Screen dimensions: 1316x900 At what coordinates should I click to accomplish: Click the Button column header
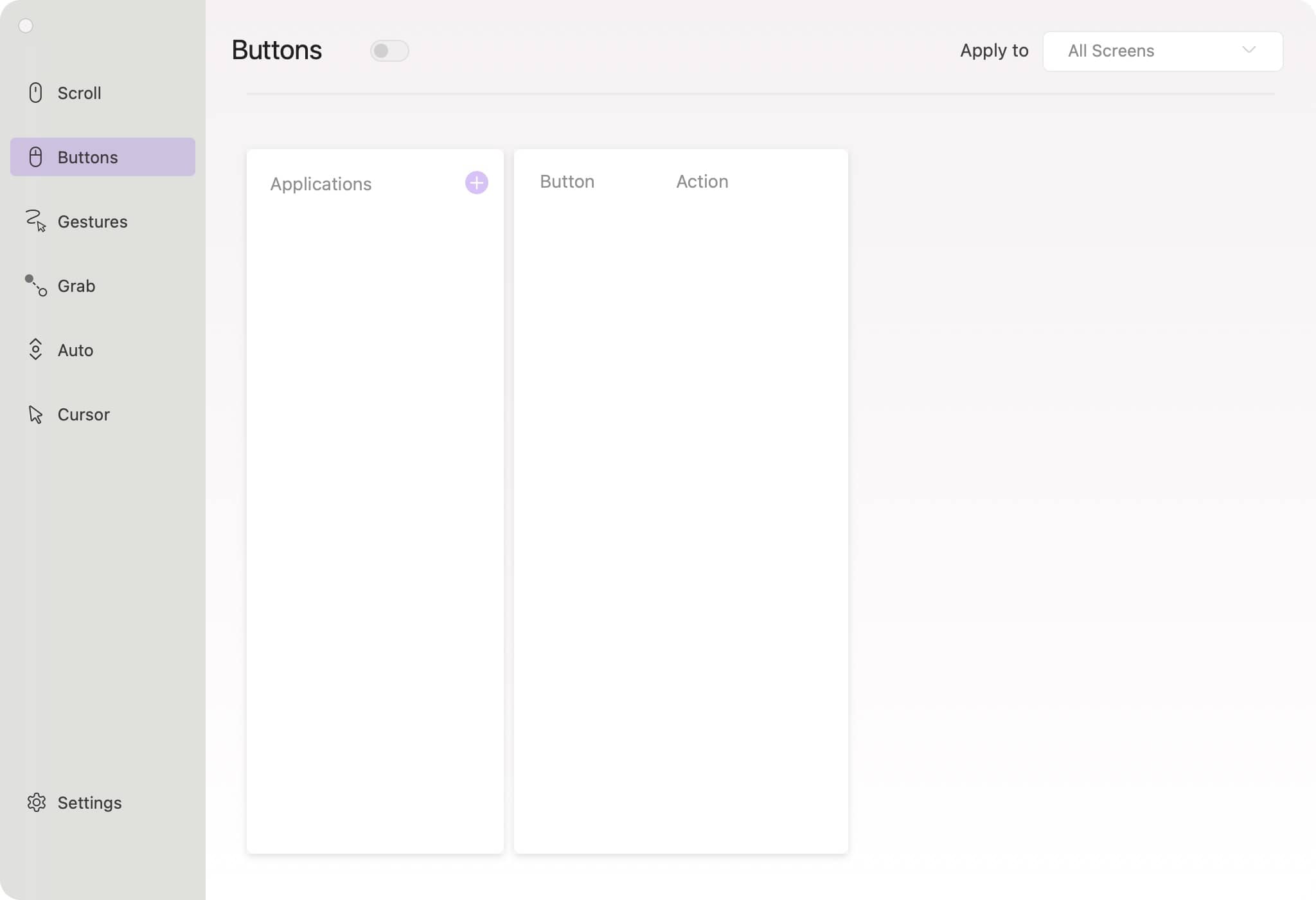click(x=567, y=182)
